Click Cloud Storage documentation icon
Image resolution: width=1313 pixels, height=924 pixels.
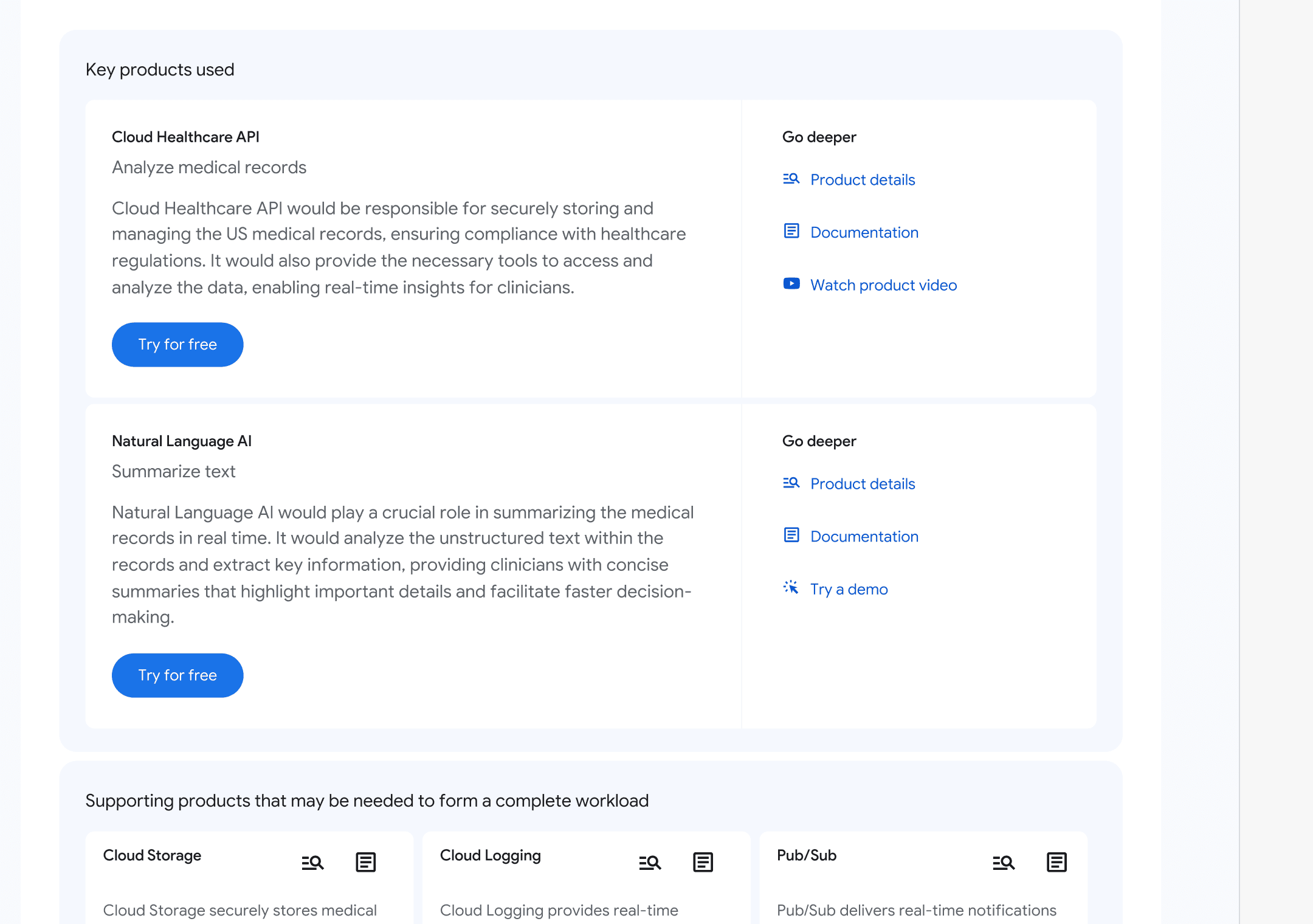pos(365,862)
